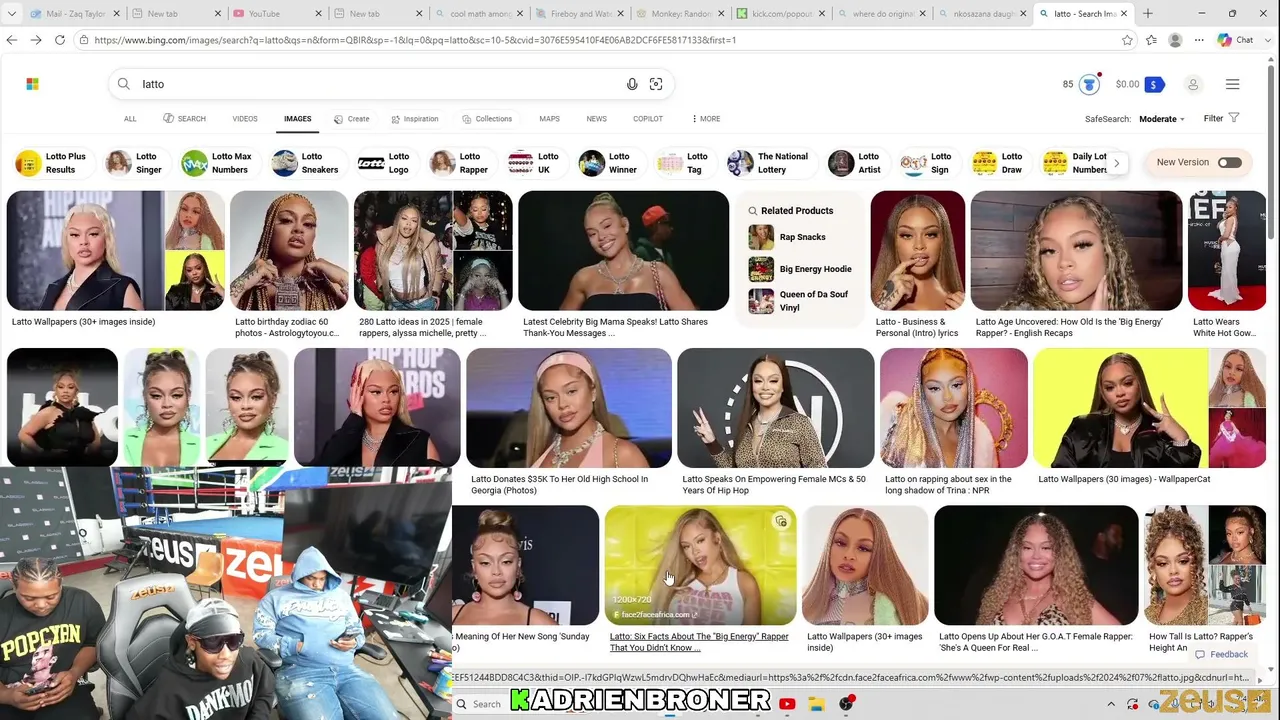The image size is (1280, 720).
Task: Show more suggestion chips with the right arrow
Action: pyautogui.click(x=1116, y=163)
